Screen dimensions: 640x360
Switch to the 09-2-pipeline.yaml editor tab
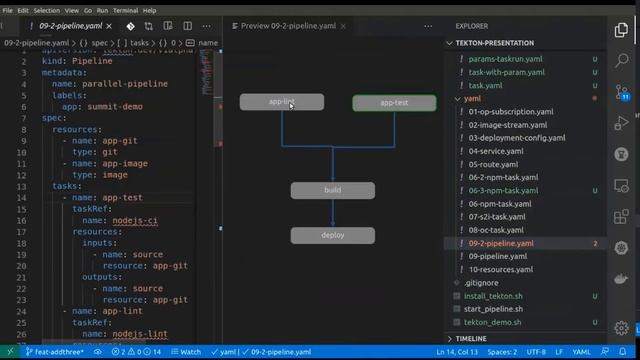coord(70,26)
